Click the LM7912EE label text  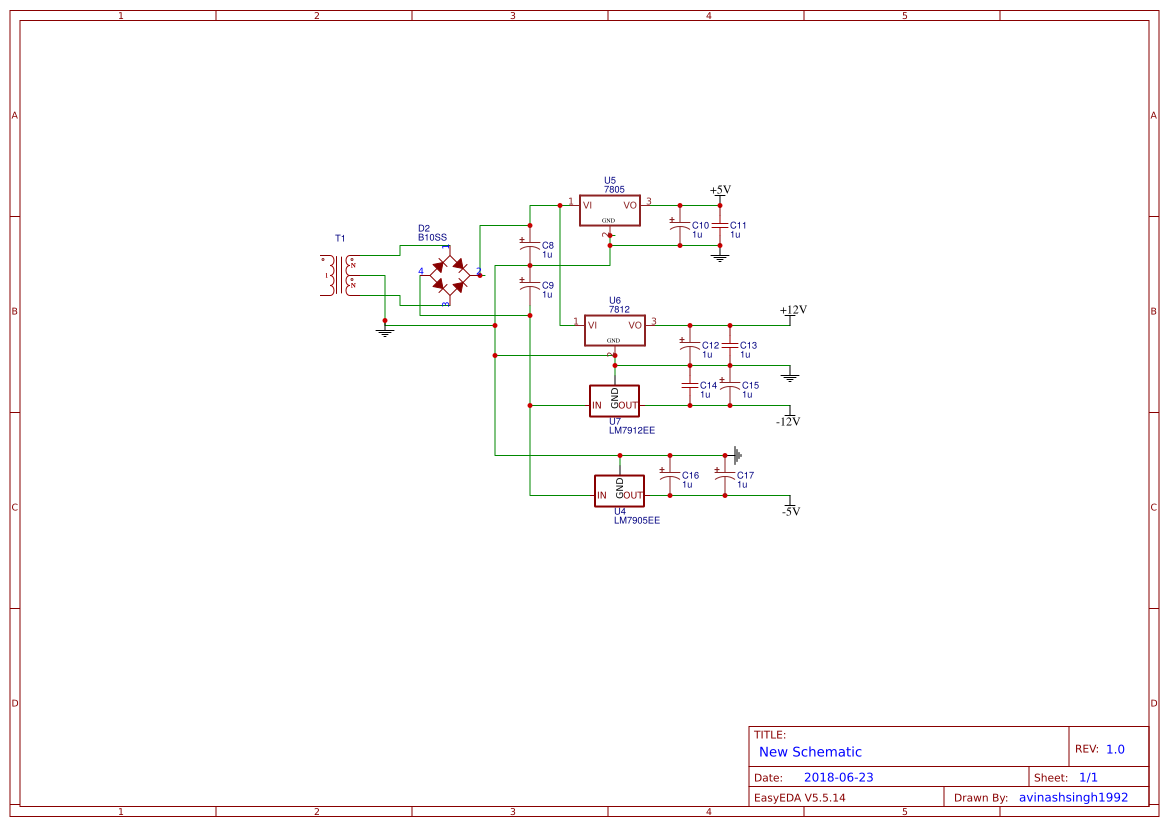pyautogui.click(x=632, y=430)
